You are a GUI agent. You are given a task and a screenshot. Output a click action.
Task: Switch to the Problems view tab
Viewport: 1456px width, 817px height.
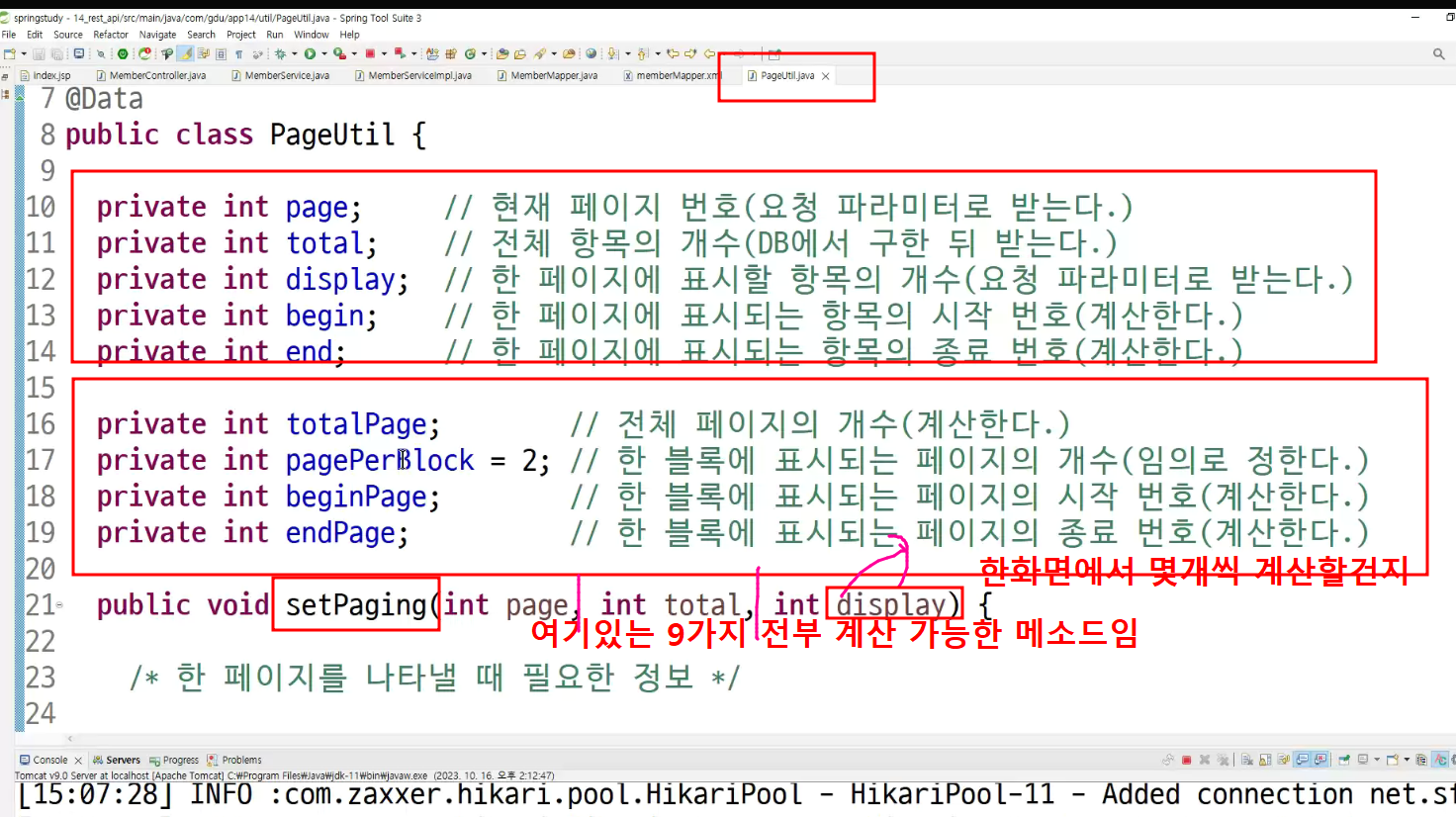click(x=235, y=760)
